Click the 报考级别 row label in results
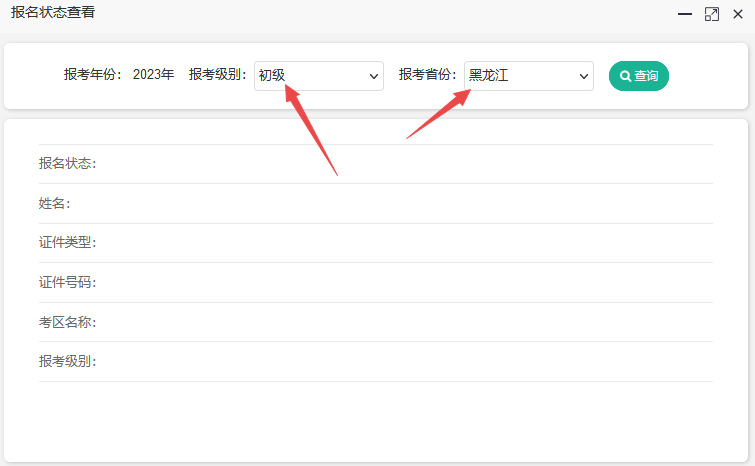The image size is (755, 466). point(68,361)
